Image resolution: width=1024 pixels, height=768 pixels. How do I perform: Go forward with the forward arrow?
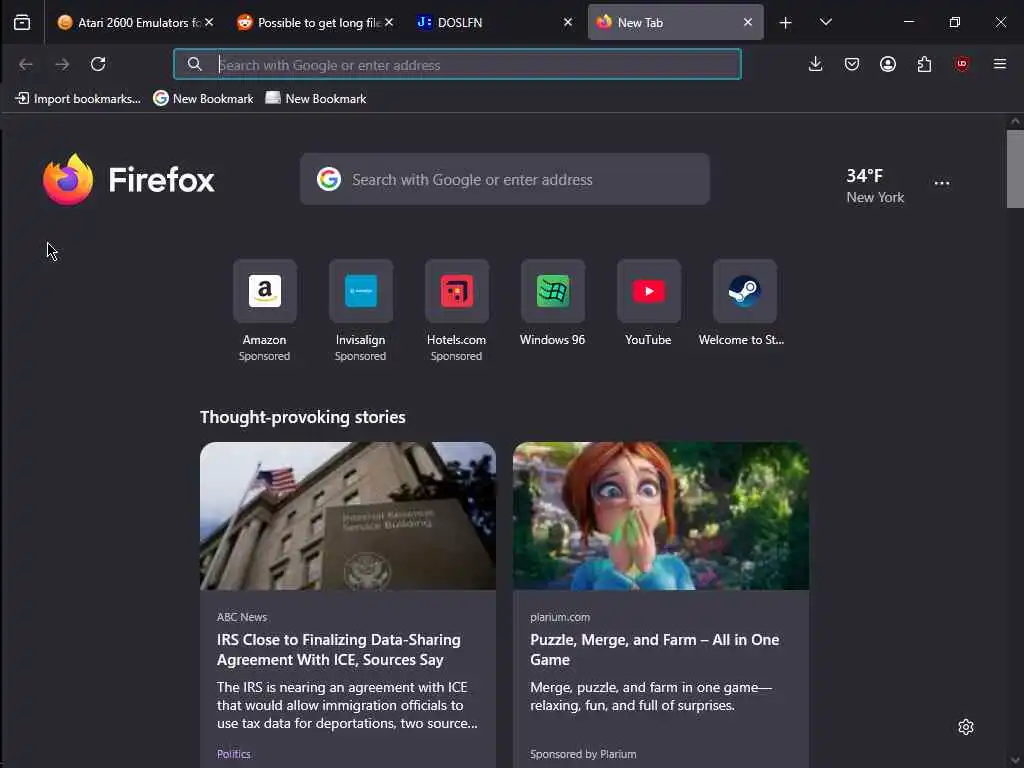62,64
